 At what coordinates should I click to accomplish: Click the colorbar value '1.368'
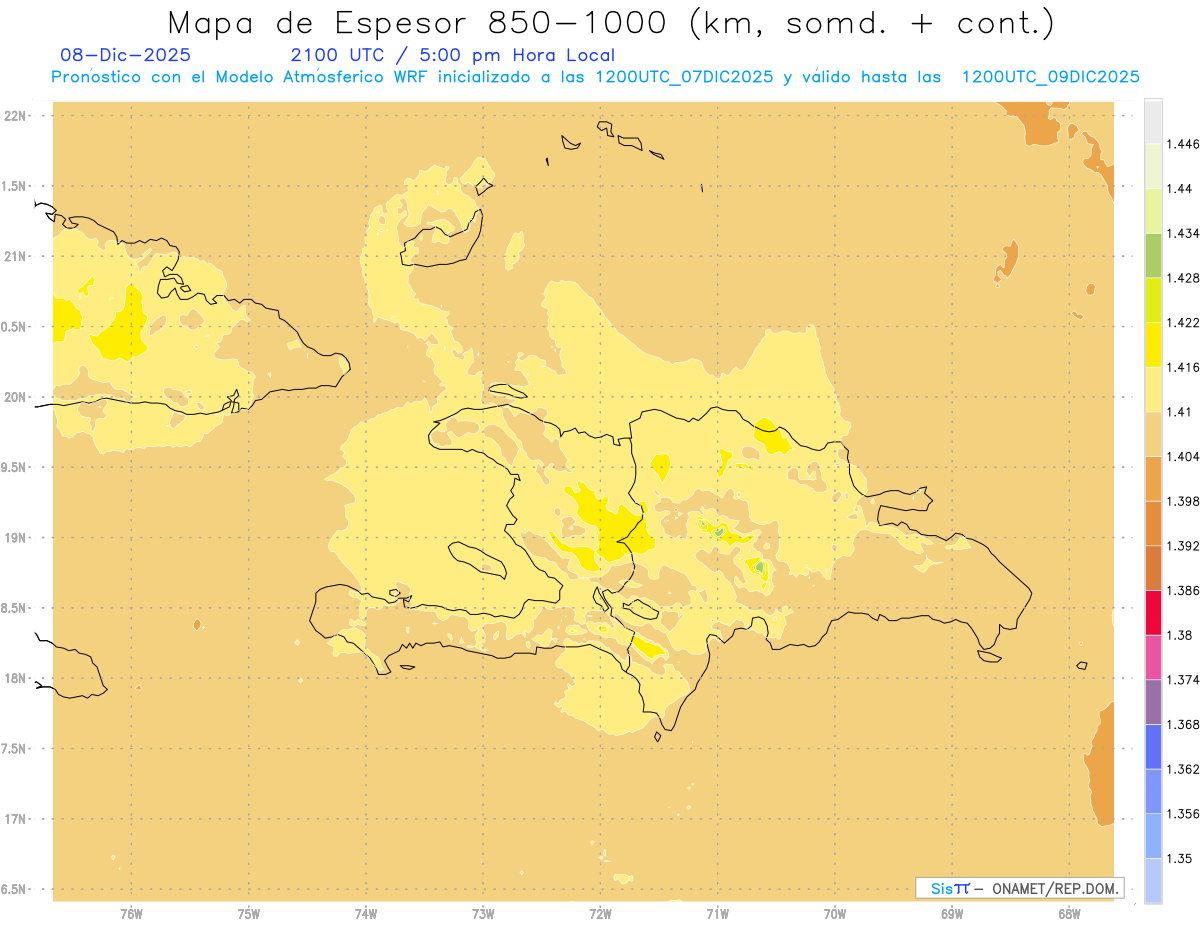[x=1184, y=724]
